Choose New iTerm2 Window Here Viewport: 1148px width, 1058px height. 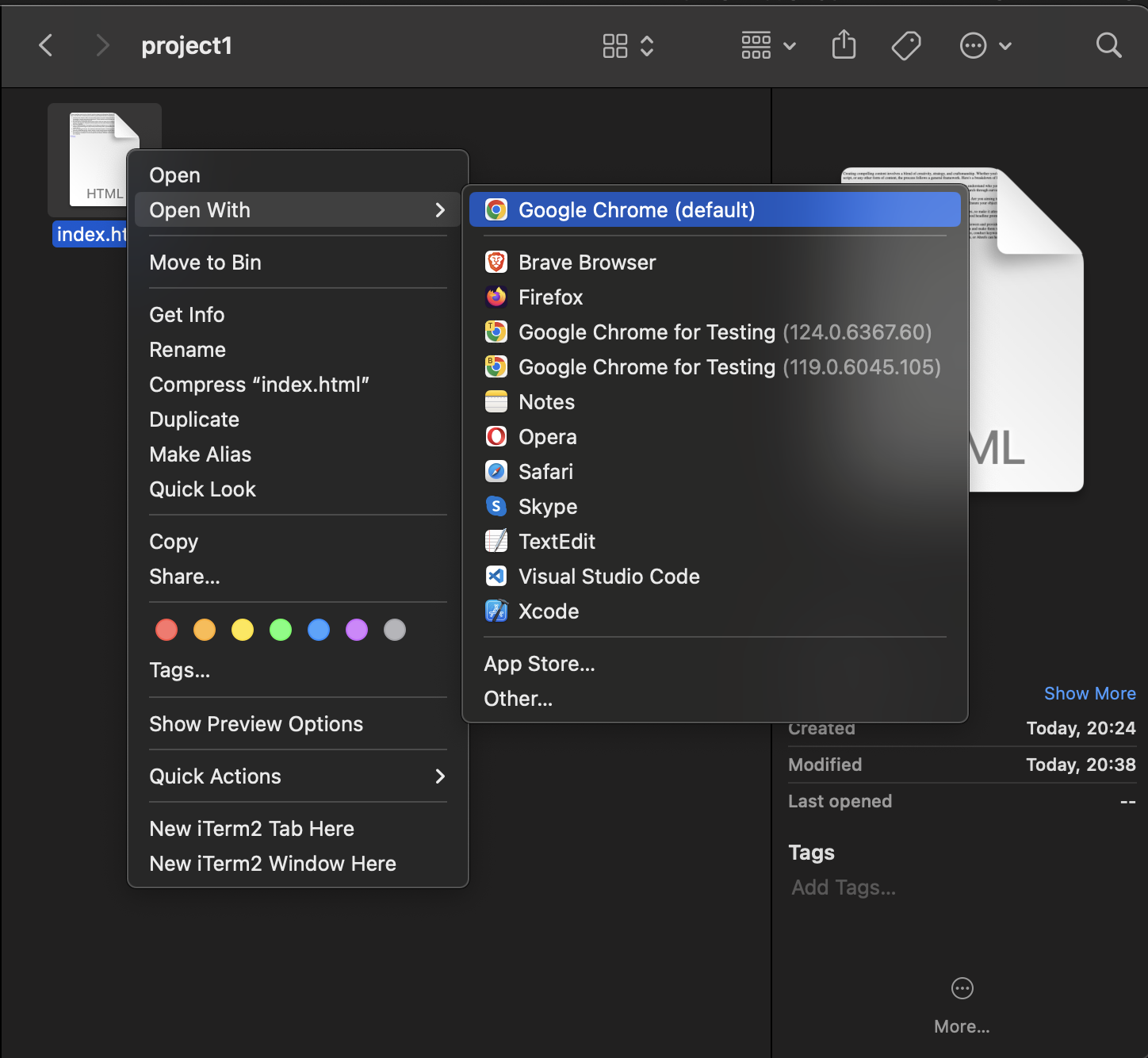(298, 864)
